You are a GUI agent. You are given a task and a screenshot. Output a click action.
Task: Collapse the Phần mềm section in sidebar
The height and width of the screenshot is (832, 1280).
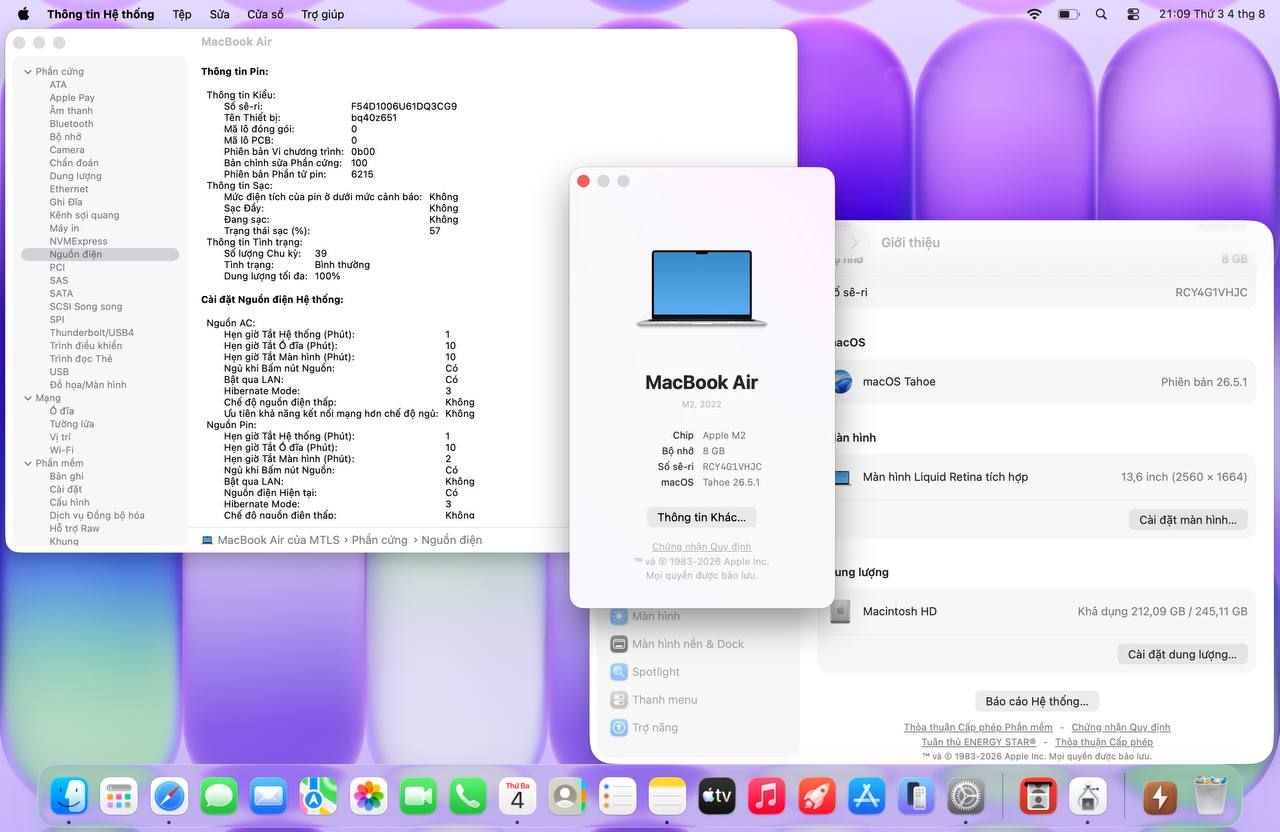click(27, 464)
